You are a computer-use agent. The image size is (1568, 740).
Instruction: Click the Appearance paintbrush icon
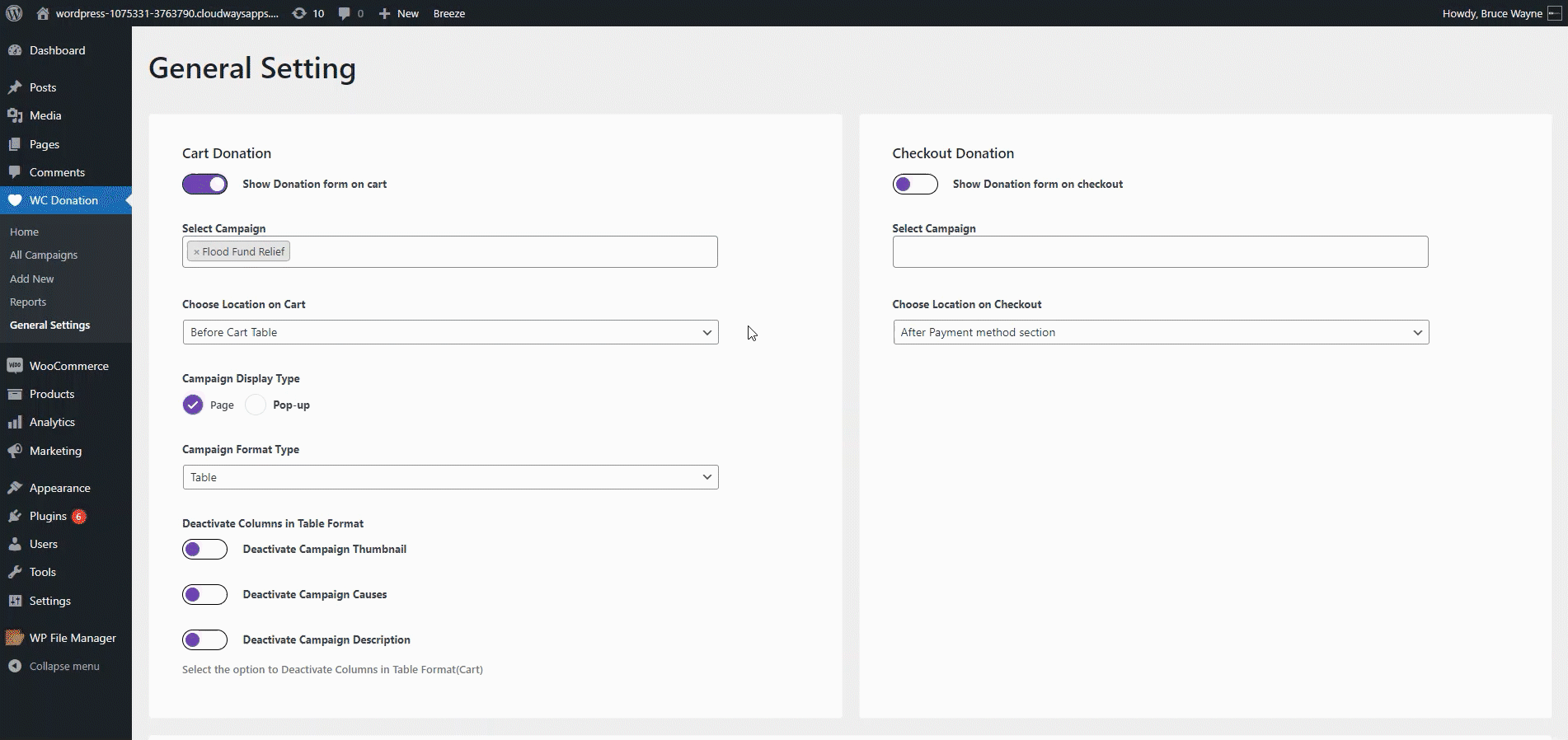[15, 488]
